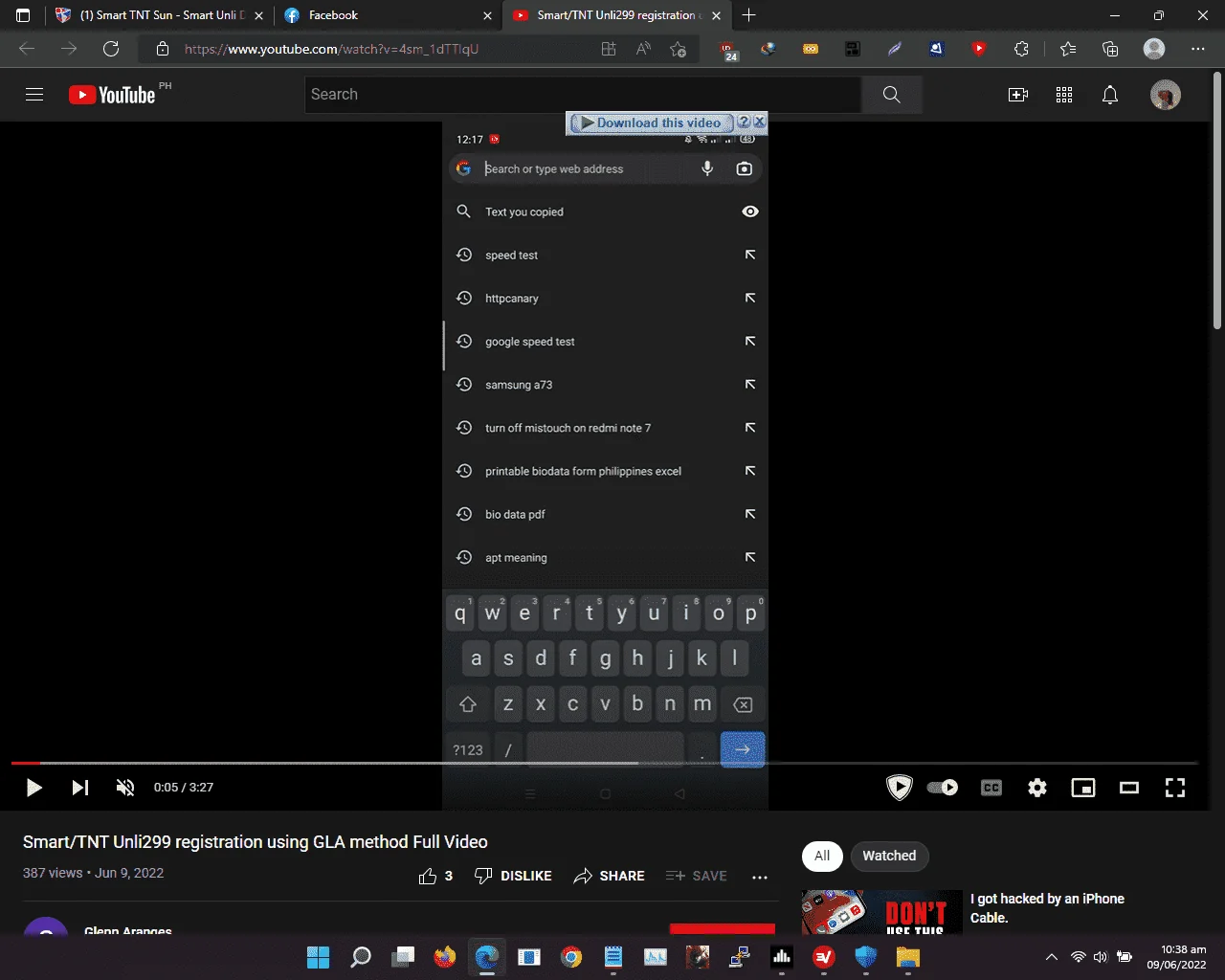Switch the video to miniplayer
Viewport: 1225px width, 980px height.
[x=1083, y=788]
